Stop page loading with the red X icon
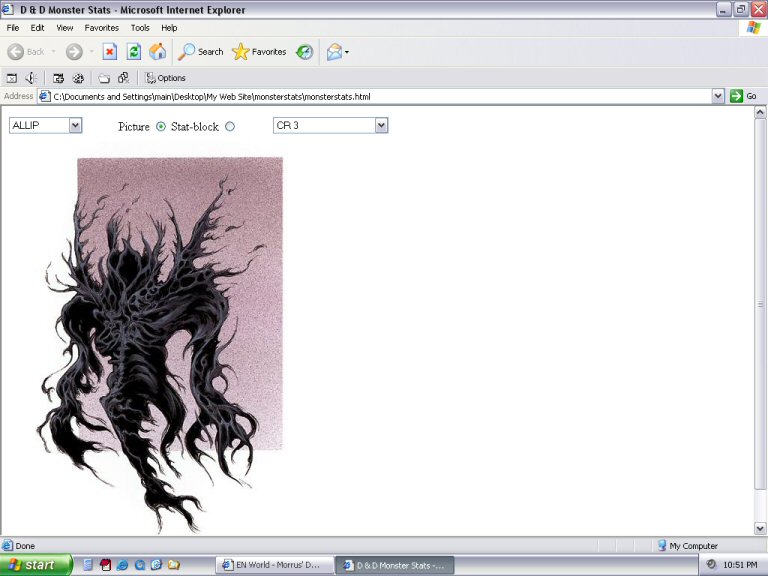 tap(110, 51)
